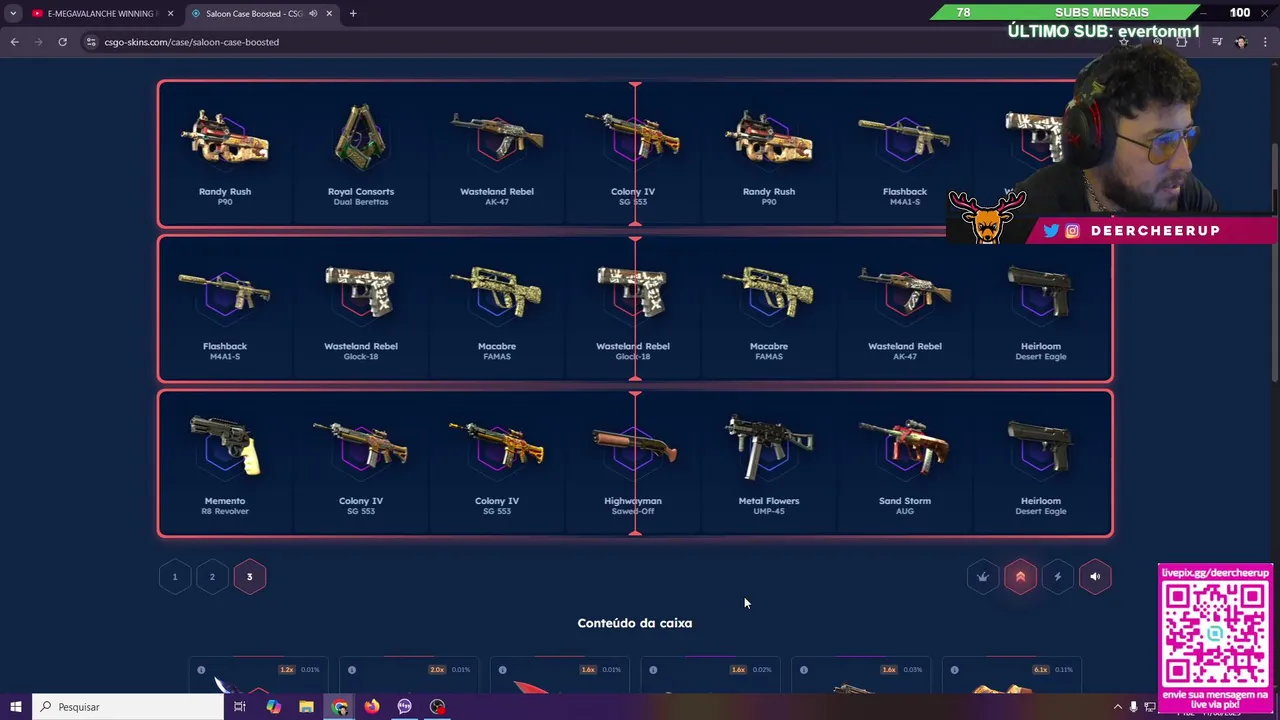Click the Metal Flowers UMP-45 item
This screenshot has height=720, width=1280.
click(769, 464)
